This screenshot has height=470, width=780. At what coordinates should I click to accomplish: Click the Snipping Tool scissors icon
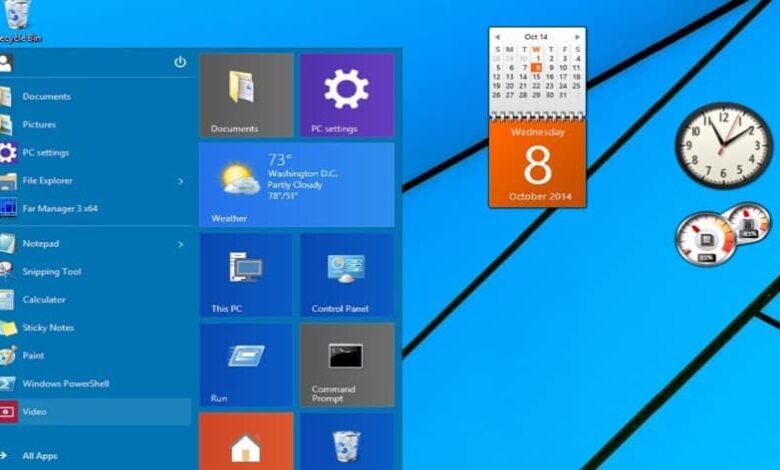click(6, 271)
